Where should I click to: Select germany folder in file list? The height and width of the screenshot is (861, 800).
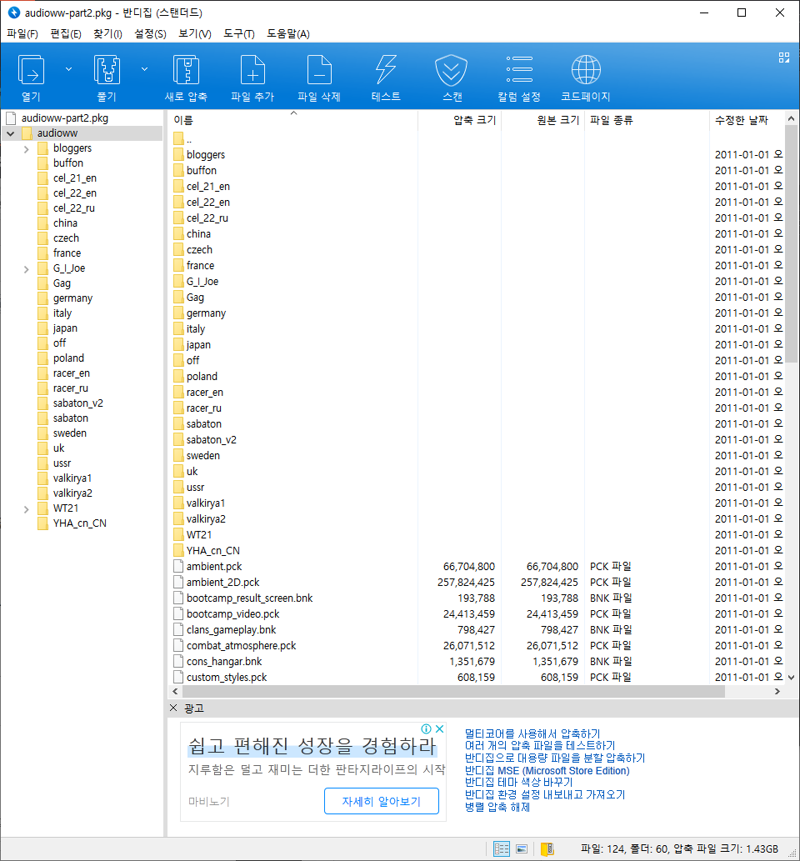tap(206, 313)
